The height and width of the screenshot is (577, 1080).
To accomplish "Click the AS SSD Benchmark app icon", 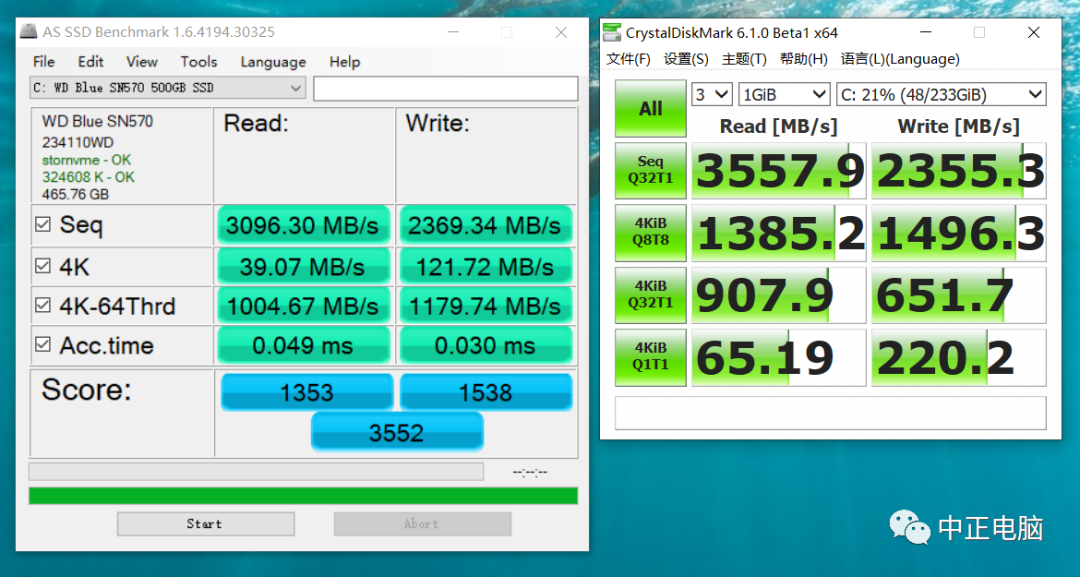I will [x=28, y=32].
